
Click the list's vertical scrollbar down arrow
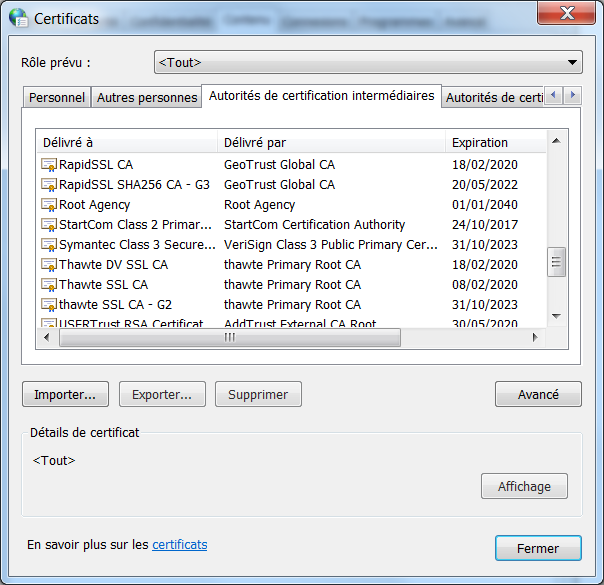pyautogui.click(x=556, y=316)
